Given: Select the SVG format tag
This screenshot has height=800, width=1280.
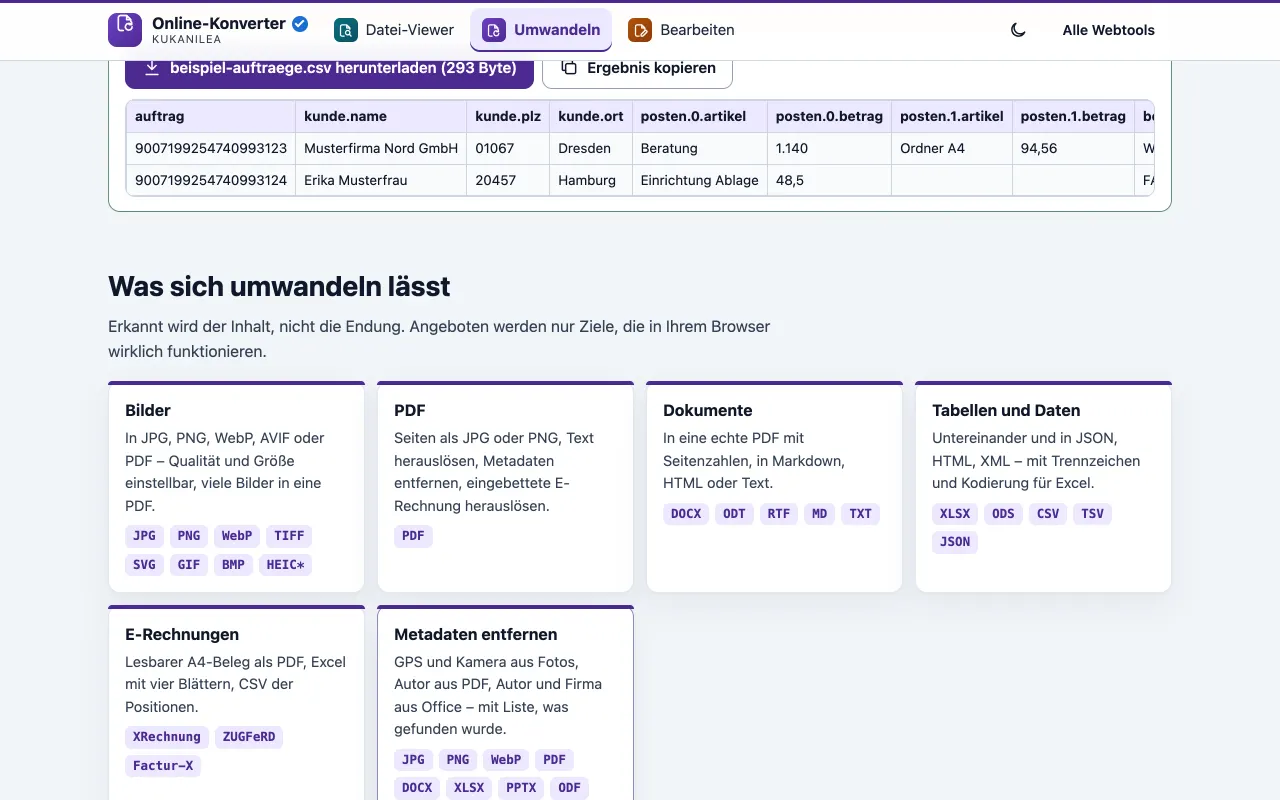Looking at the screenshot, I should pyautogui.click(x=144, y=565).
